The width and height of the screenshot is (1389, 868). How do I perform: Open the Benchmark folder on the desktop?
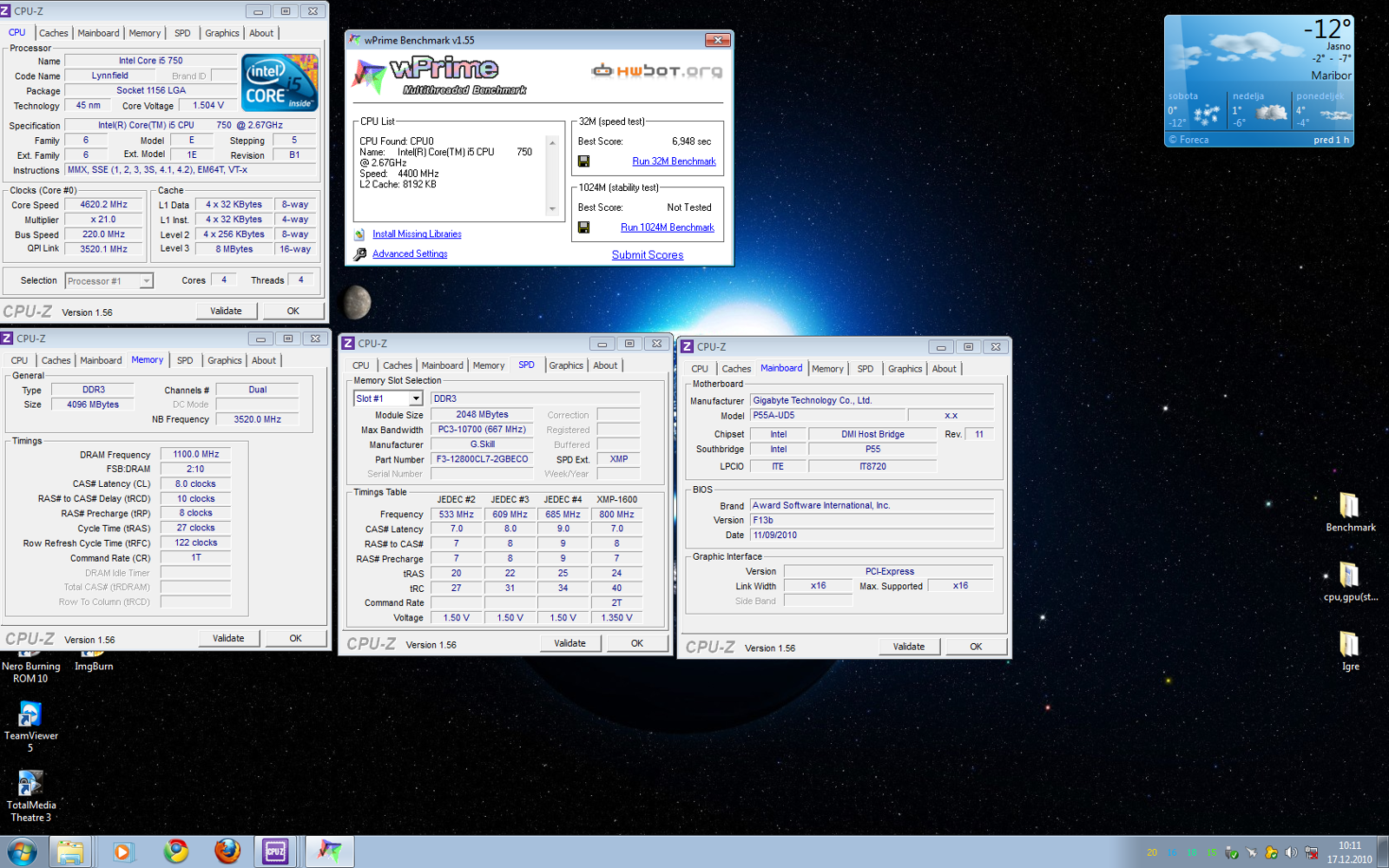[1350, 512]
